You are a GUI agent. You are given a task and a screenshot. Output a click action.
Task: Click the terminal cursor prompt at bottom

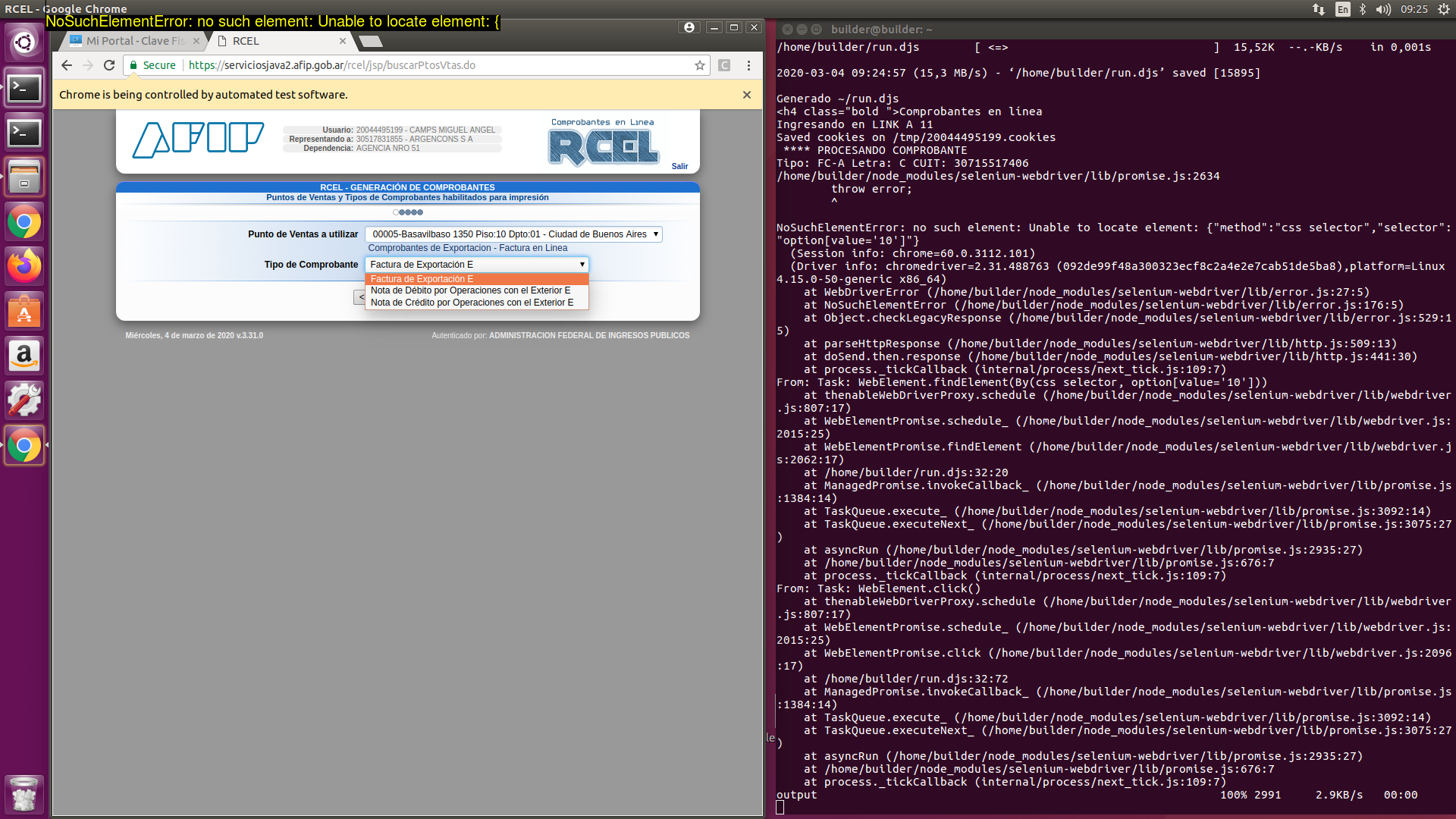click(780, 808)
